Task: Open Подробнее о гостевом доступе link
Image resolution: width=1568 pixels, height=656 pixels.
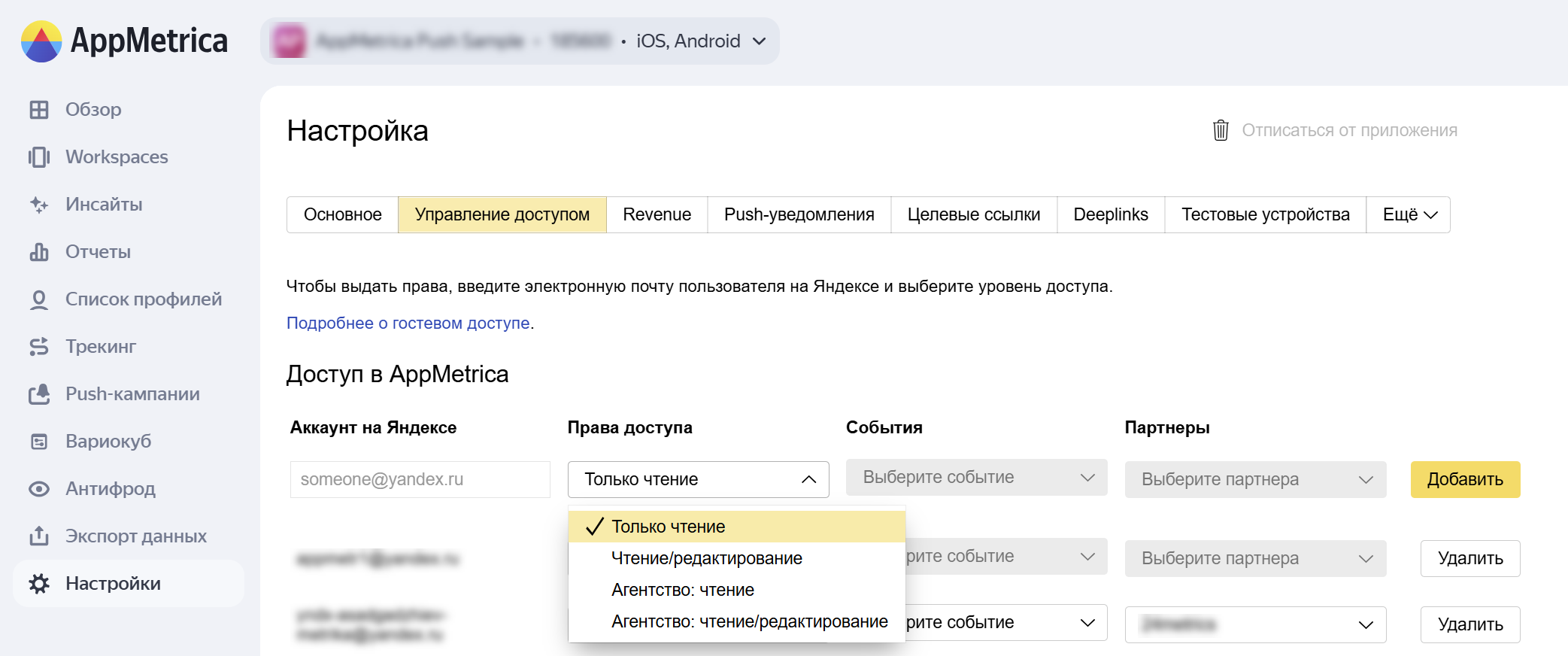Action: pyautogui.click(x=408, y=323)
